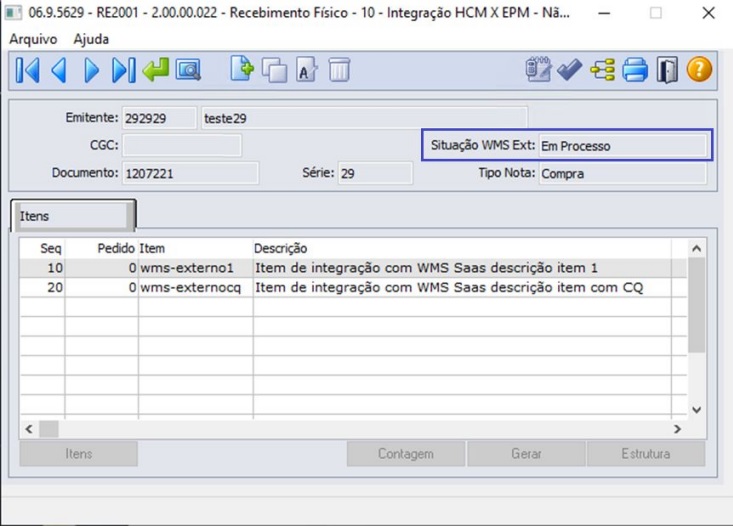Go to next record arrow
This screenshot has width=733, height=526.
pyautogui.click(x=91, y=70)
